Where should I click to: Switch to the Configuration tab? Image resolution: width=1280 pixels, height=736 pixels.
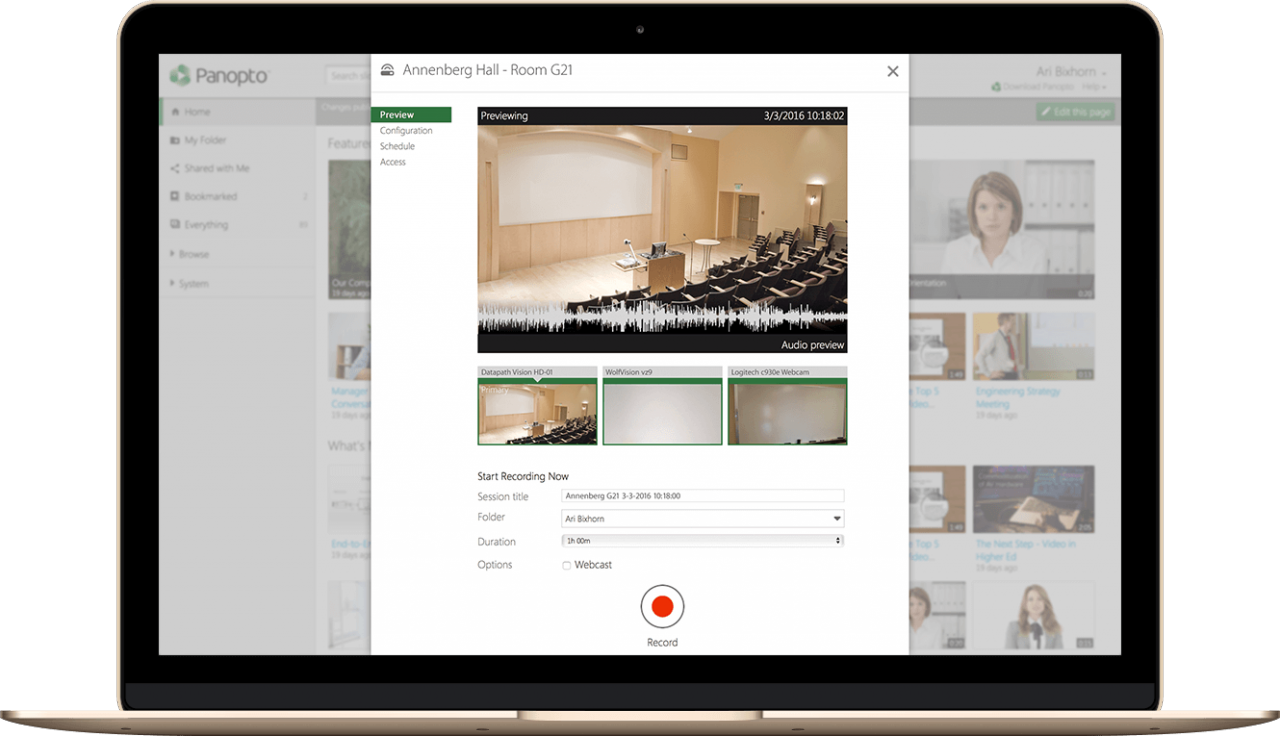[407, 130]
